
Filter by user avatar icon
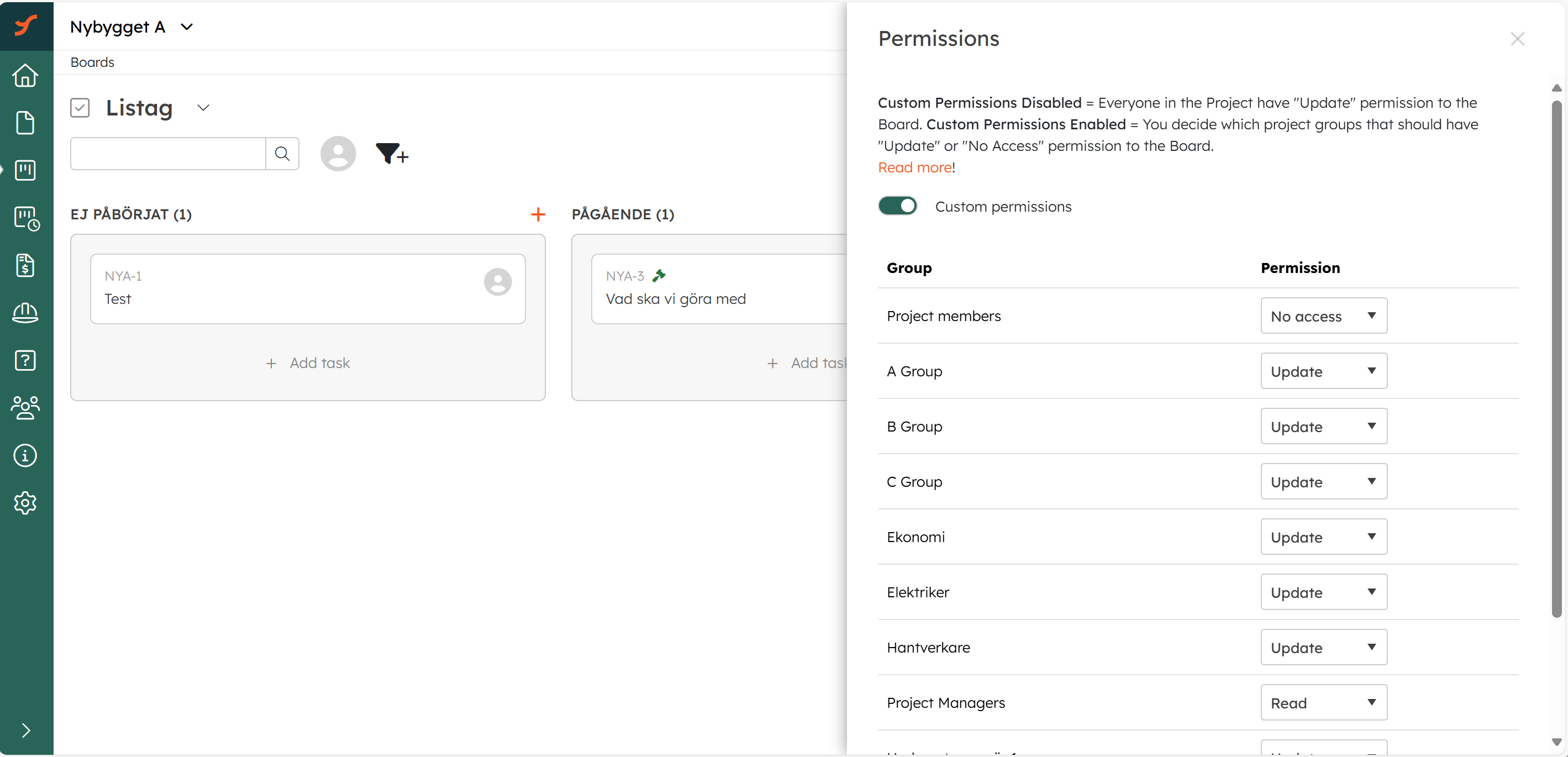point(338,154)
